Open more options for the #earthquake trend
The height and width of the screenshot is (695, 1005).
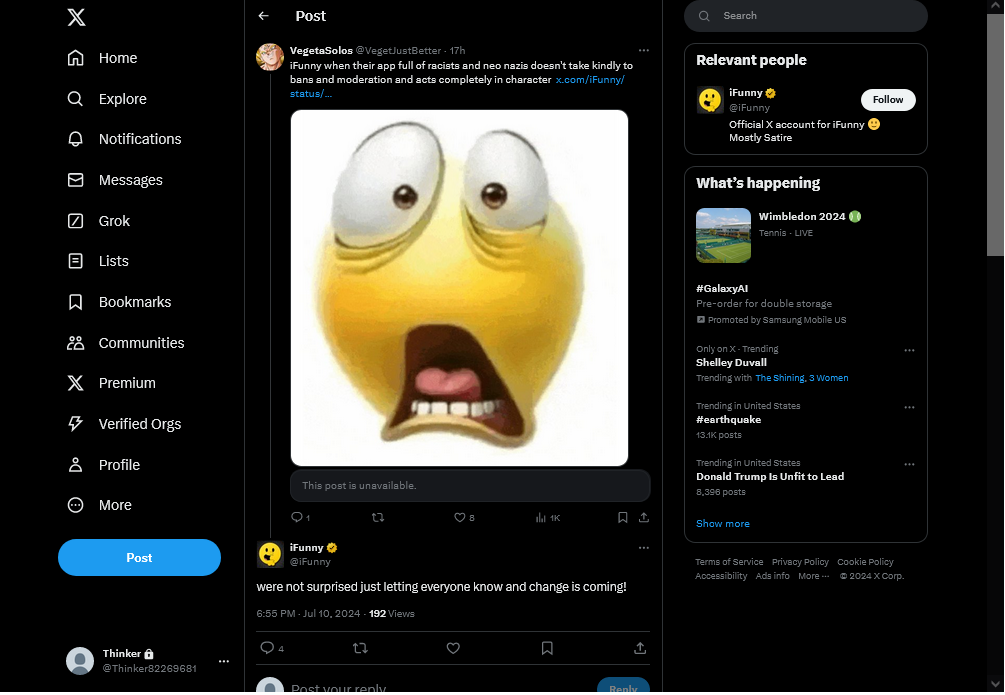point(909,408)
